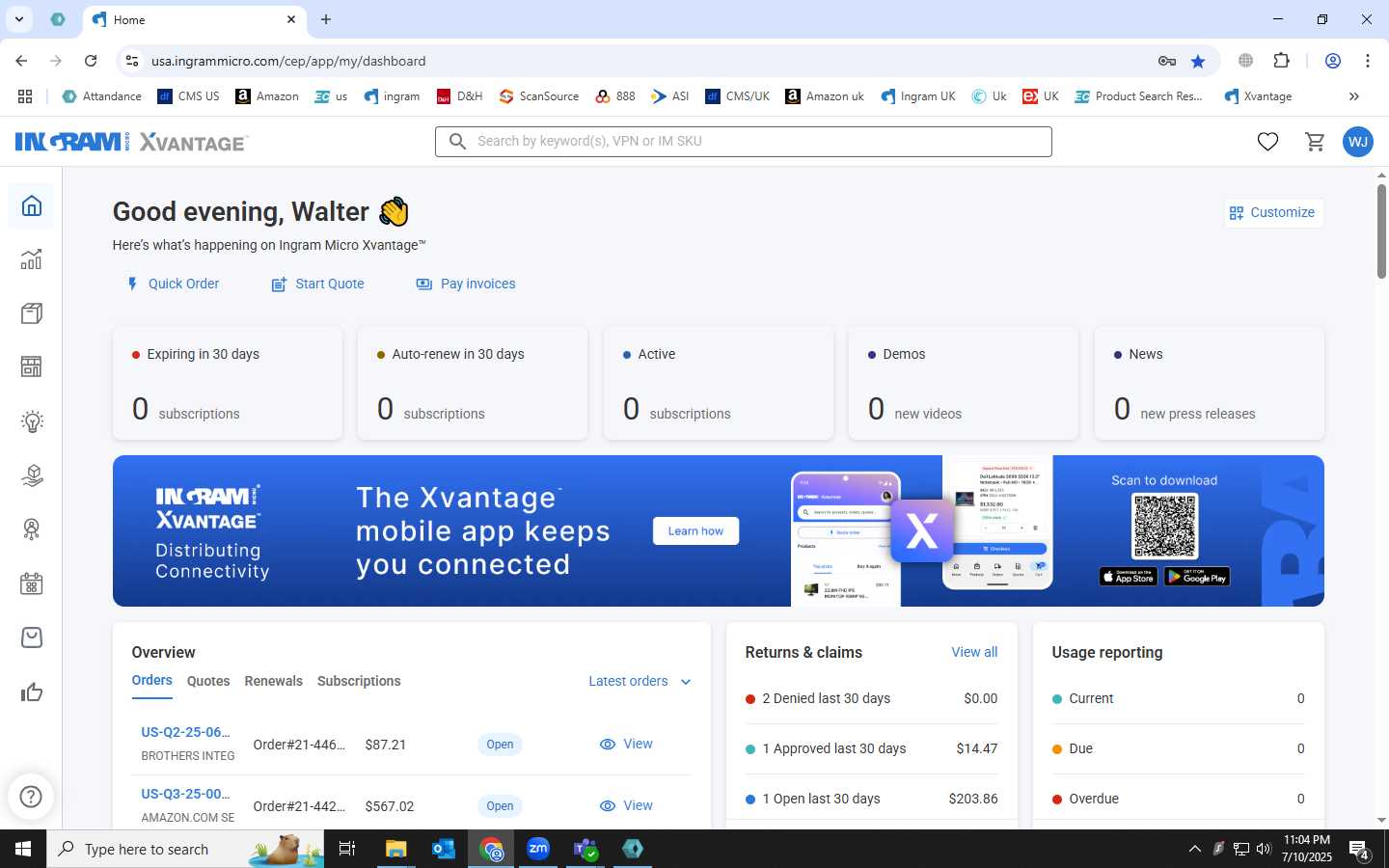Open the browser extensions puzzle icon
Screen dimensions: 1389x868
[1281, 61]
